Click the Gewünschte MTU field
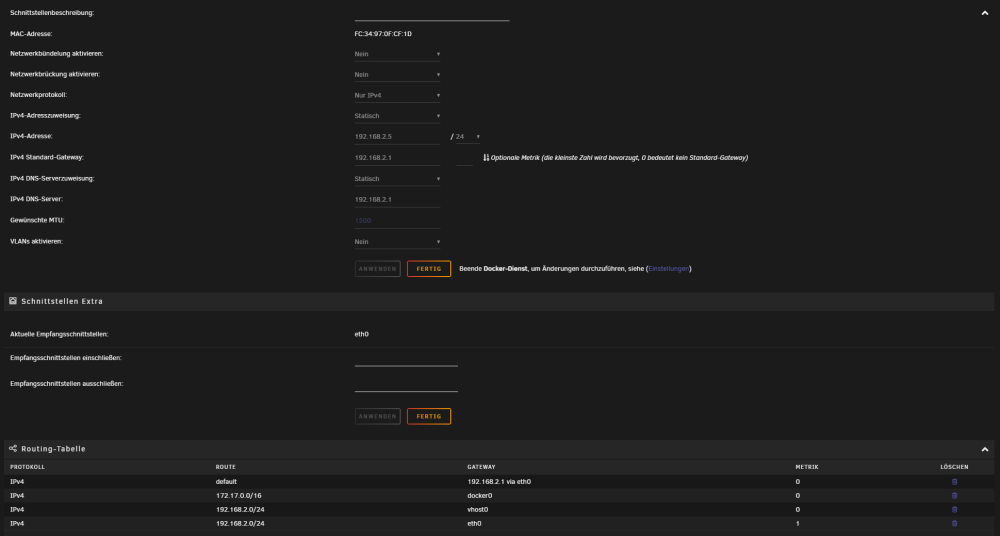Viewport: 1000px width, 536px height. coord(397,221)
